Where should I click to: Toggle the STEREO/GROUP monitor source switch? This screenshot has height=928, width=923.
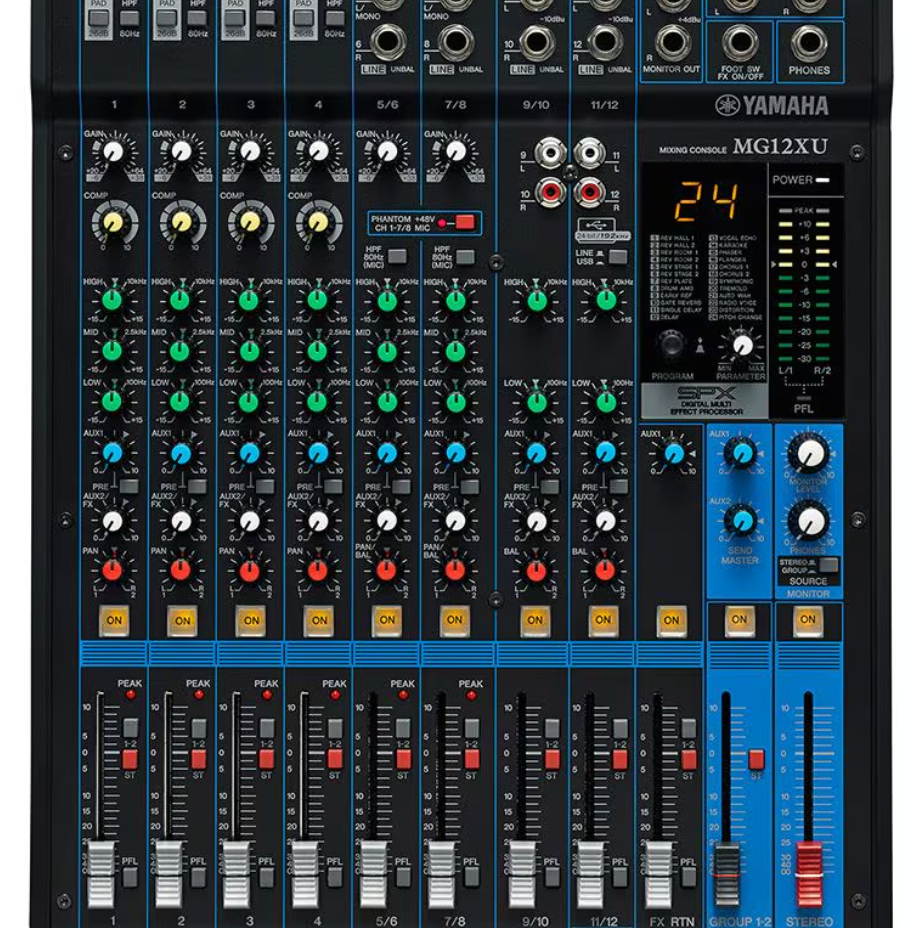pyautogui.click(x=828, y=565)
